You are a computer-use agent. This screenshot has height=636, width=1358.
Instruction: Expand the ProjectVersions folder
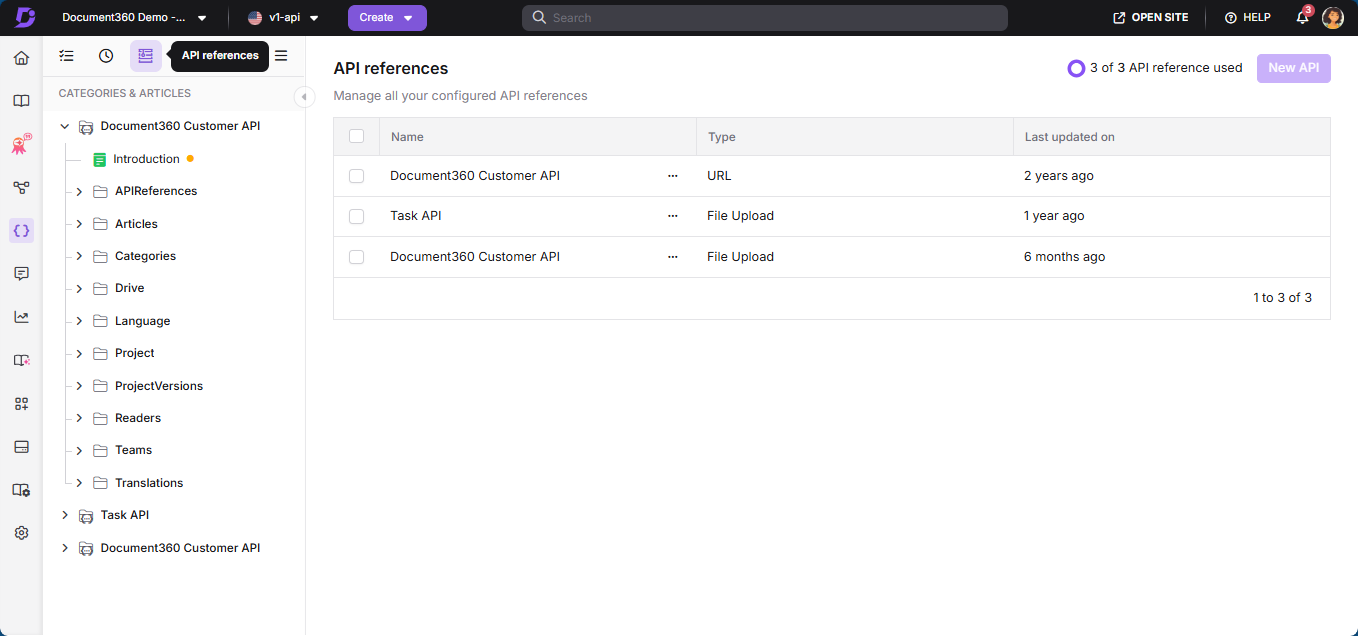coord(79,386)
